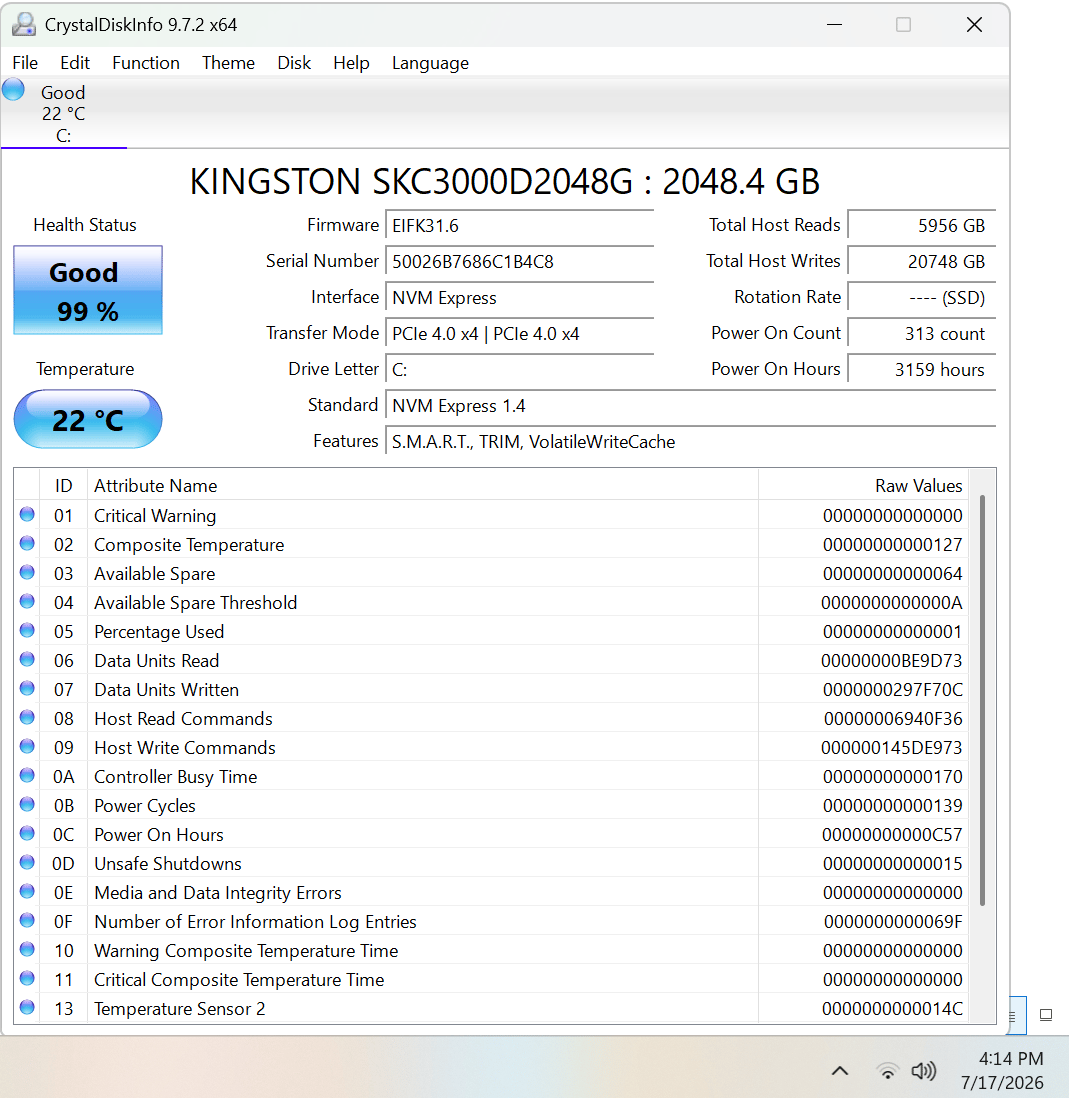The width and height of the screenshot is (1069, 1098).
Task: Click the Rotation Rate value ---- (SSD)
Action: coord(921,298)
